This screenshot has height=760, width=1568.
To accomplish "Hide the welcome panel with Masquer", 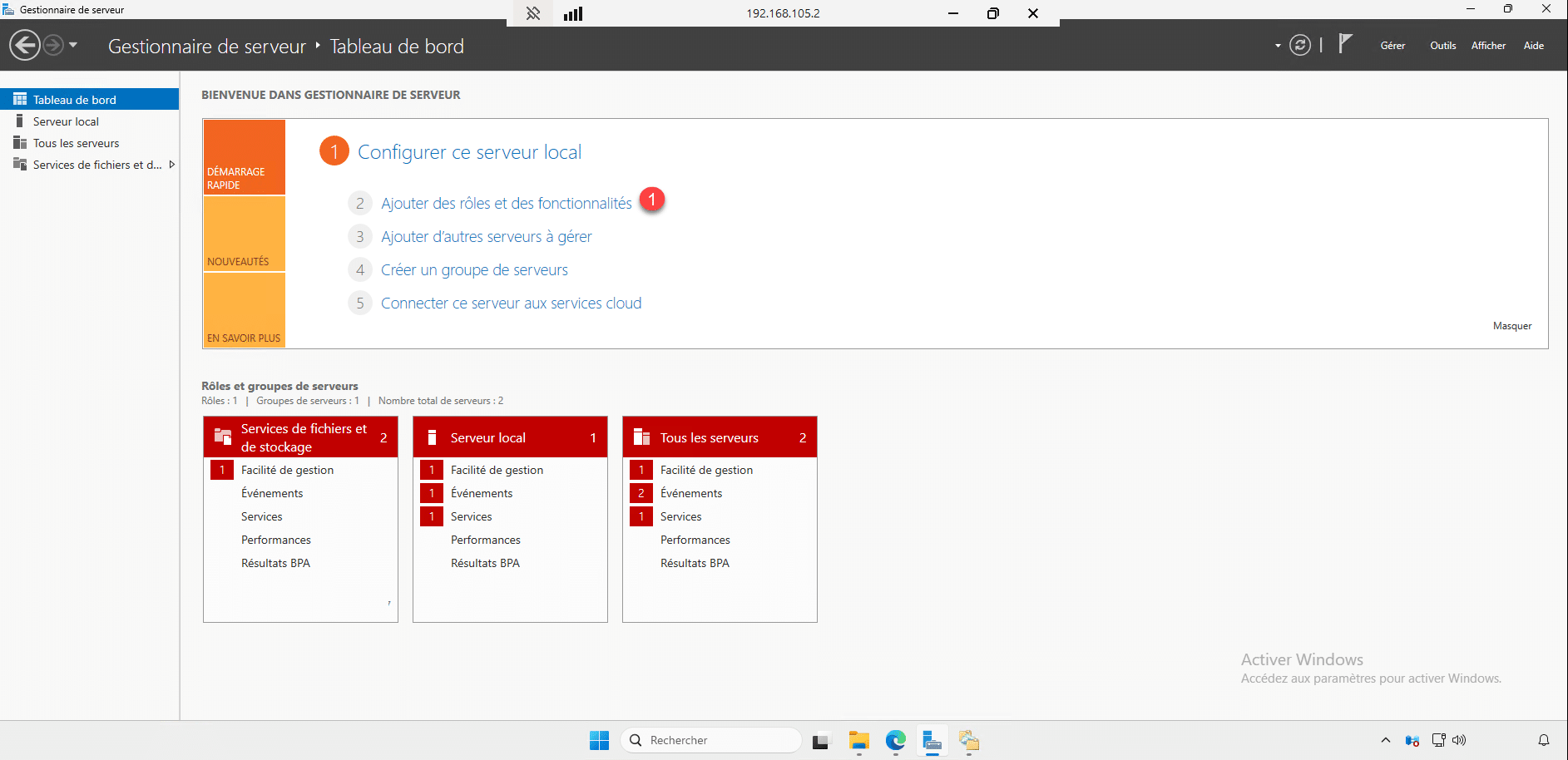I will click(x=1512, y=326).
